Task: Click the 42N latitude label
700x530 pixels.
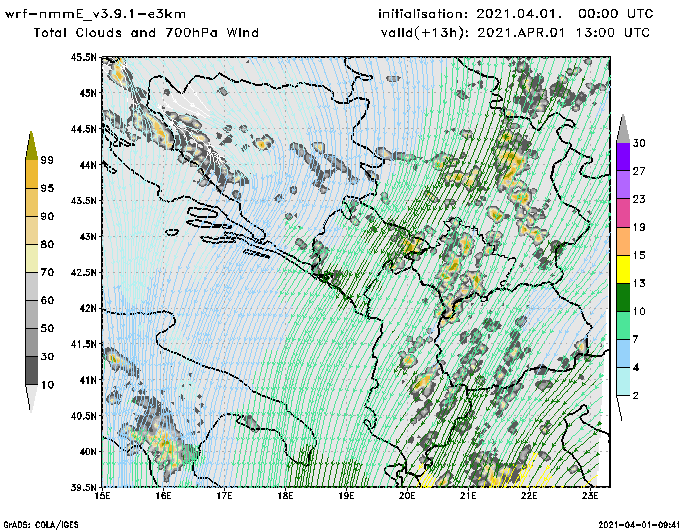Action: [x=87, y=308]
